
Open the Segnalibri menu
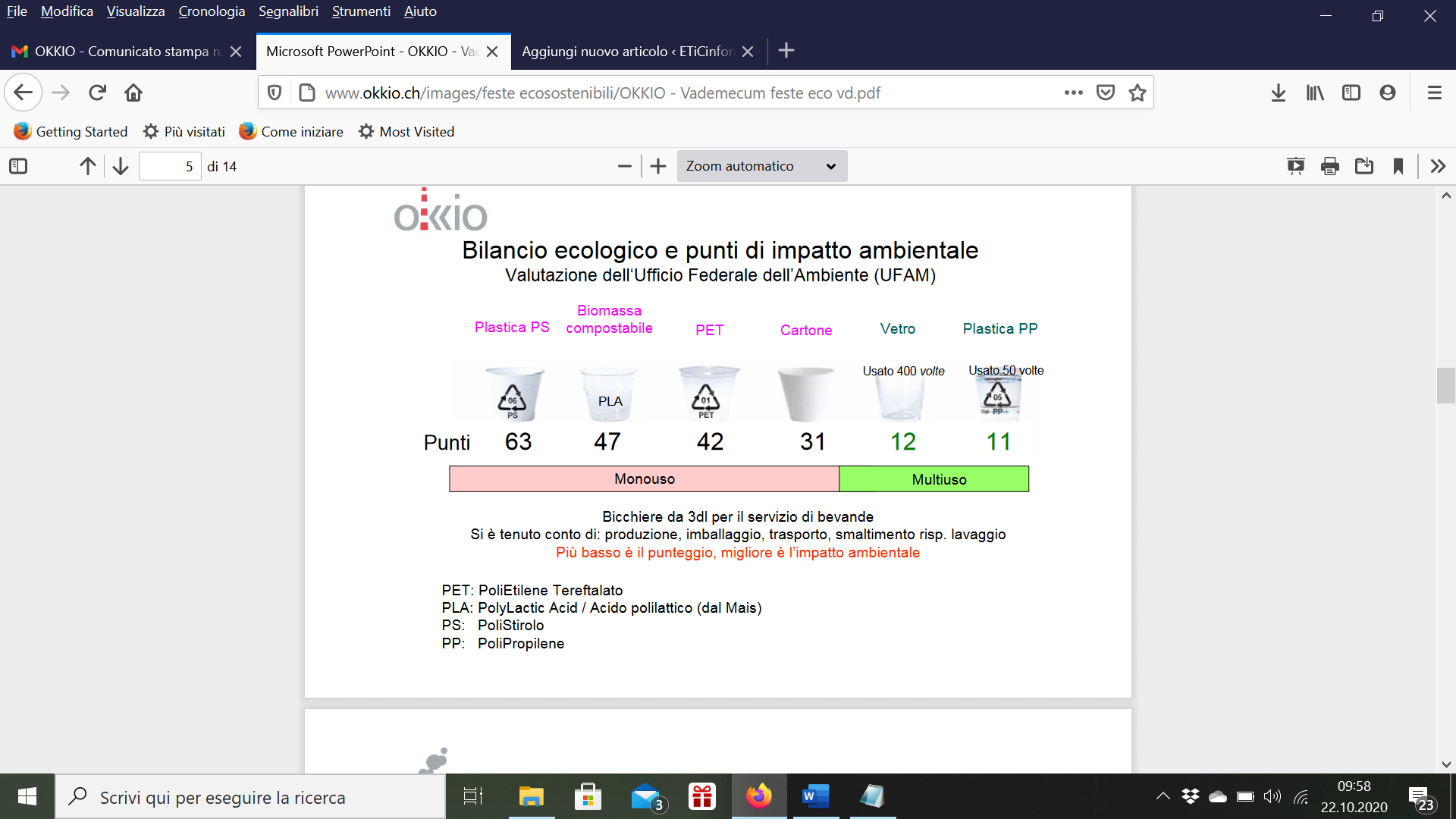coord(288,11)
